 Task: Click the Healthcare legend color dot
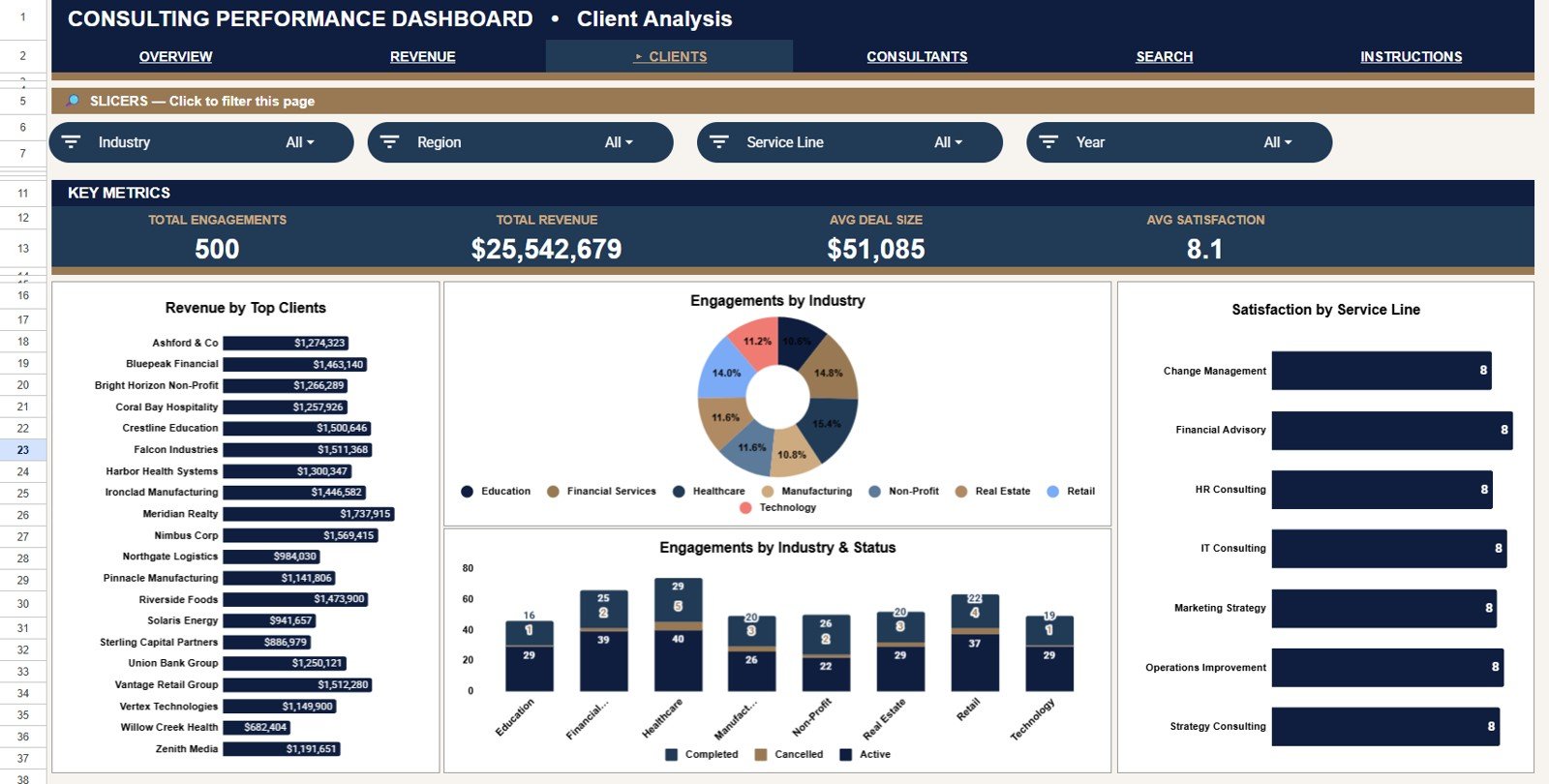(679, 492)
